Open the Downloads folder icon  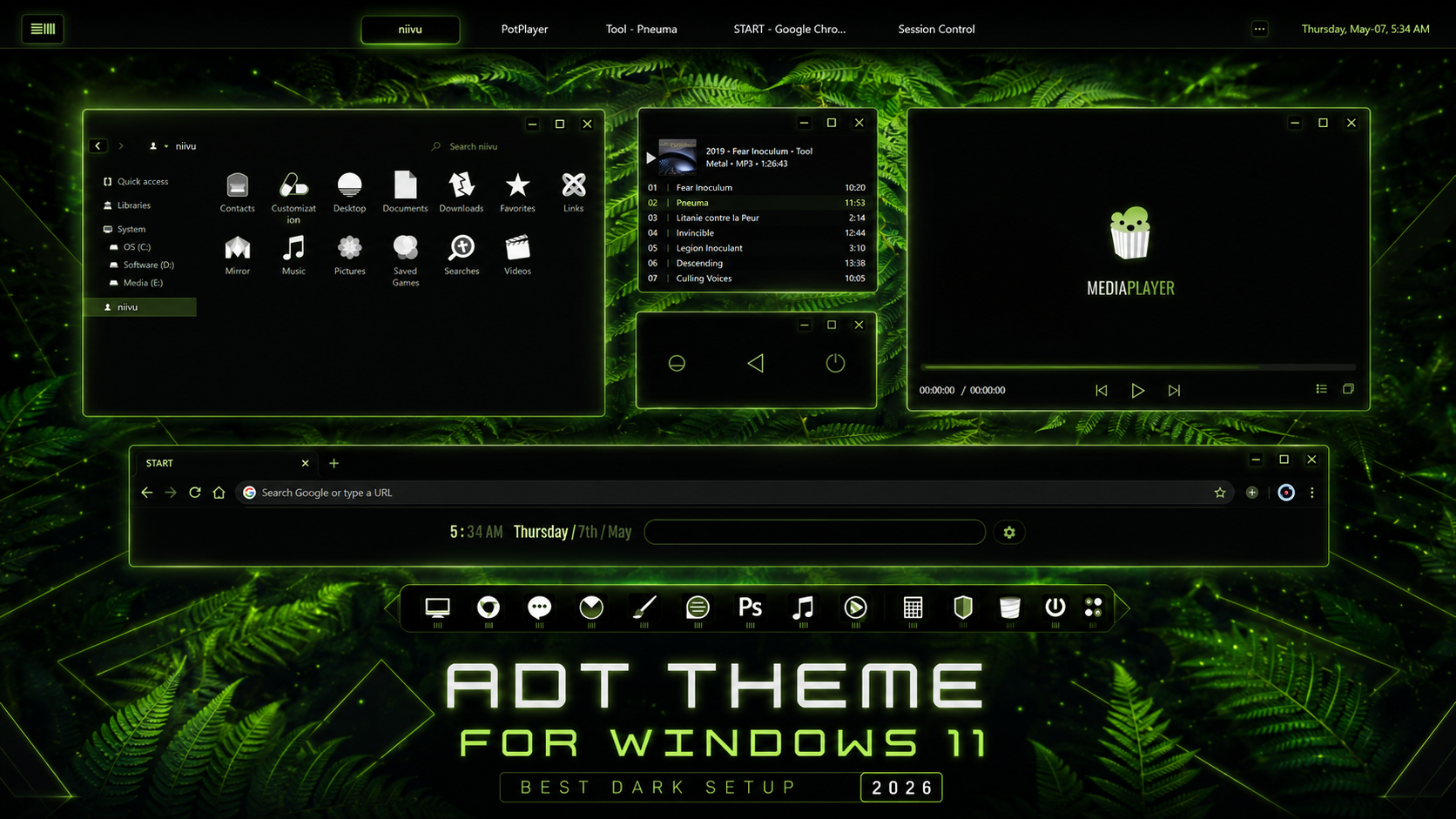462,192
